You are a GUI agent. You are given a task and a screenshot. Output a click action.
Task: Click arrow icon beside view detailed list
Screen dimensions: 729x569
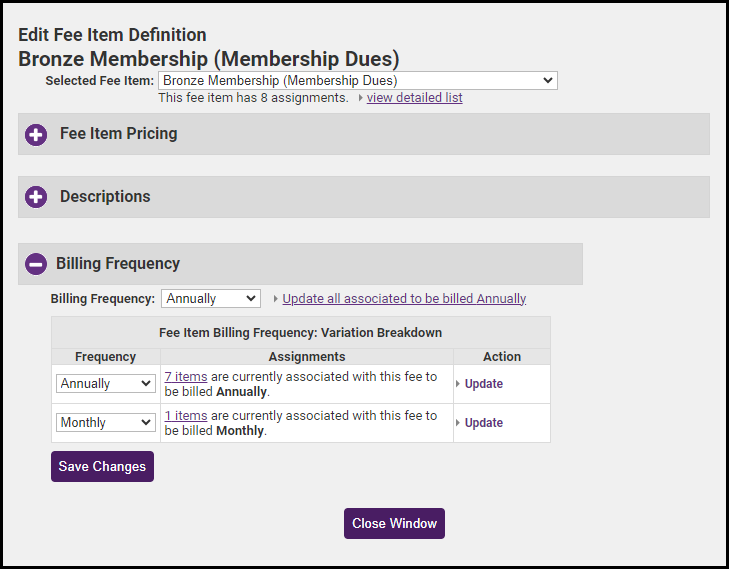click(x=360, y=98)
